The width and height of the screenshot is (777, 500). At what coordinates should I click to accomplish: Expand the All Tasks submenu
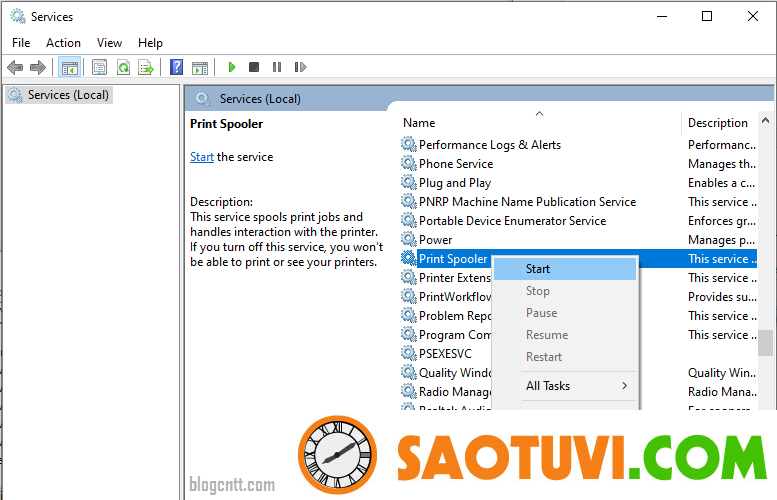(x=565, y=386)
